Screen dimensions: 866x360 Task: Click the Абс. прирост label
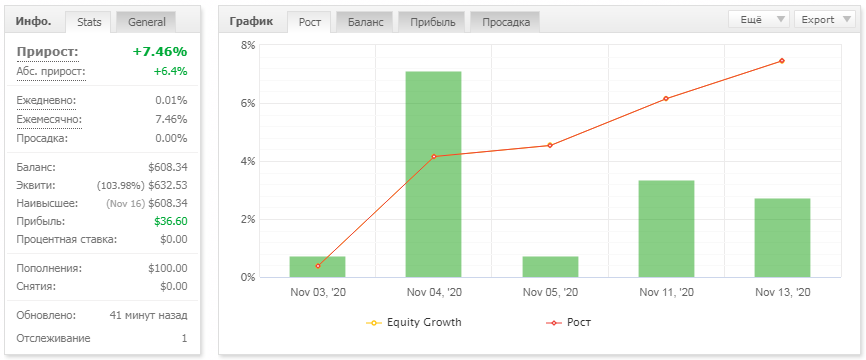(x=51, y=72)
